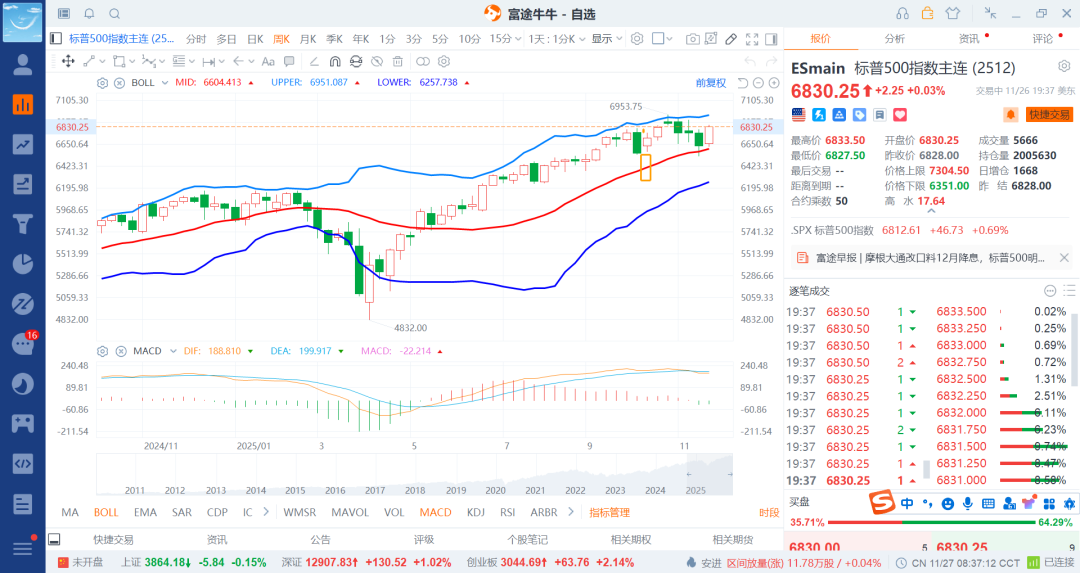This screenshot has width=1080, height=573.
Task: Switch to 月K chart period
Action: click(308, 39)
